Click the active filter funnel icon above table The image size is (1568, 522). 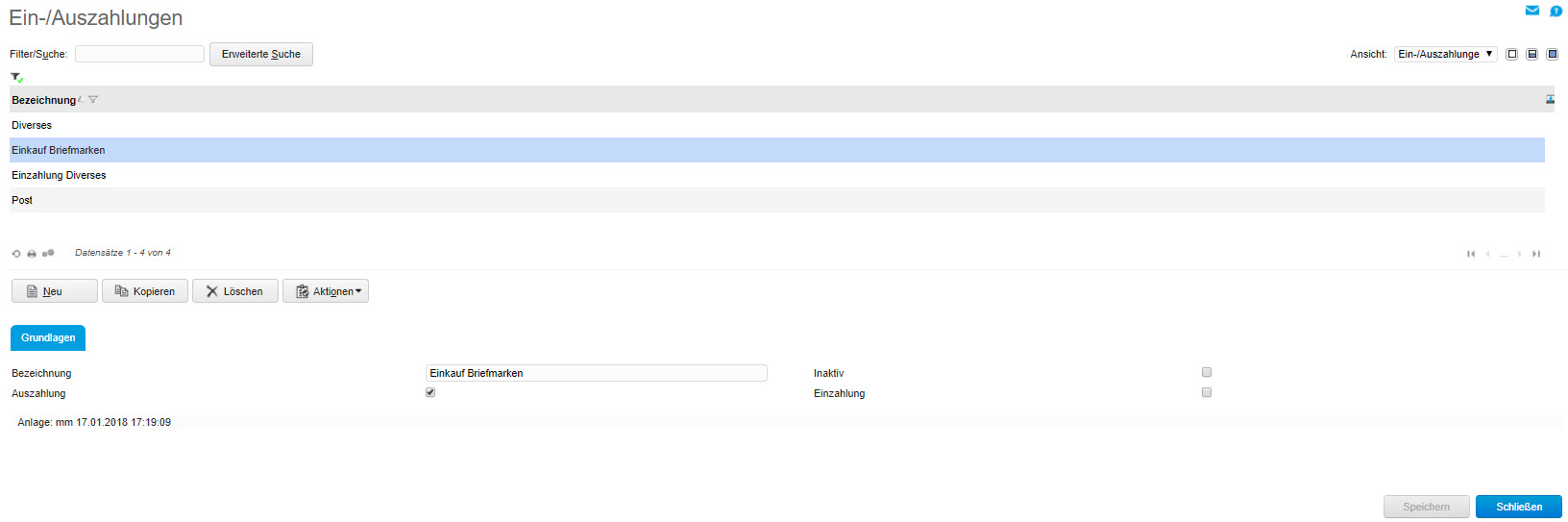(16, 77)
